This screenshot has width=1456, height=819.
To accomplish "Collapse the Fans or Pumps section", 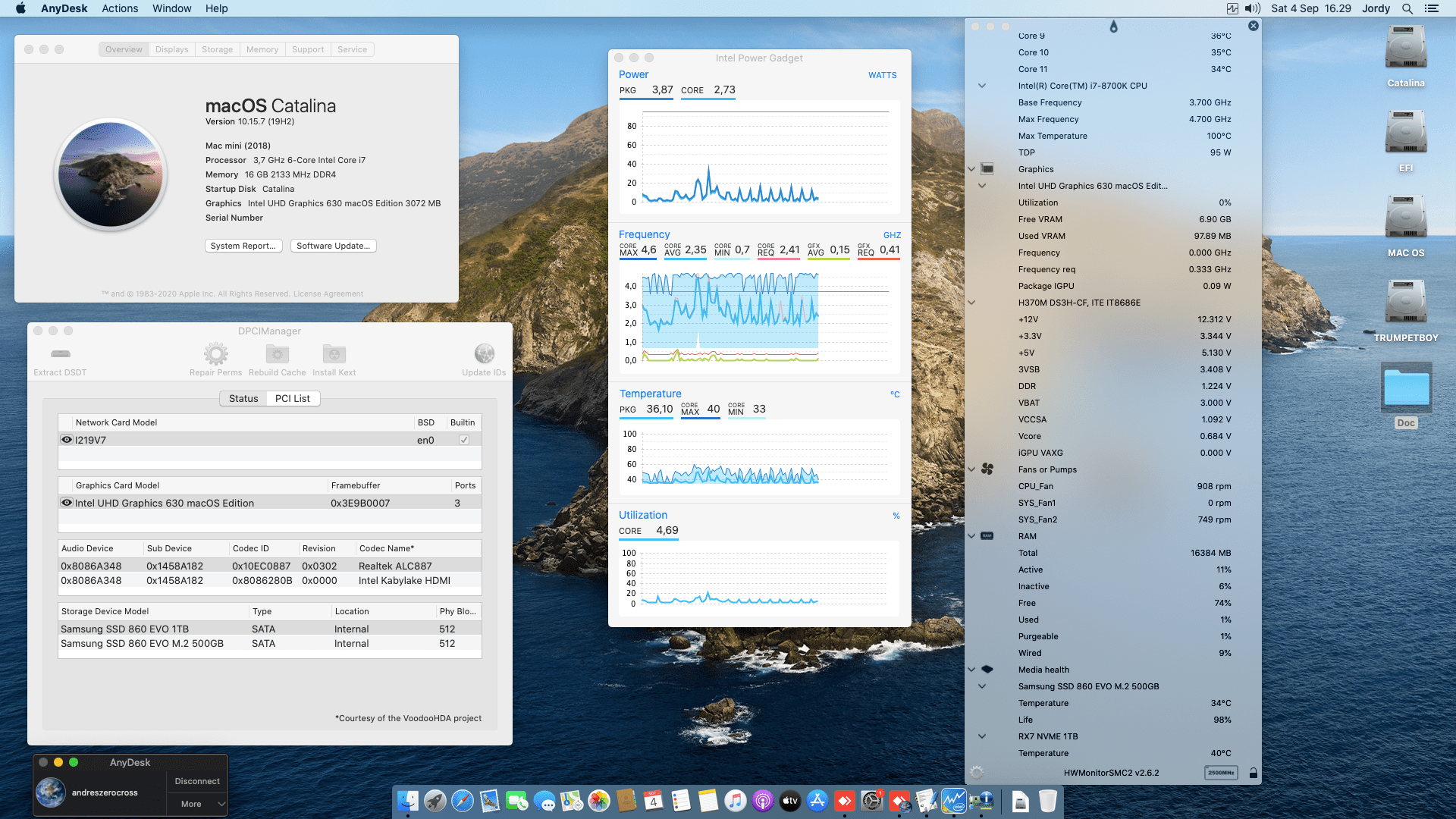I will click(x=971, y=469).
